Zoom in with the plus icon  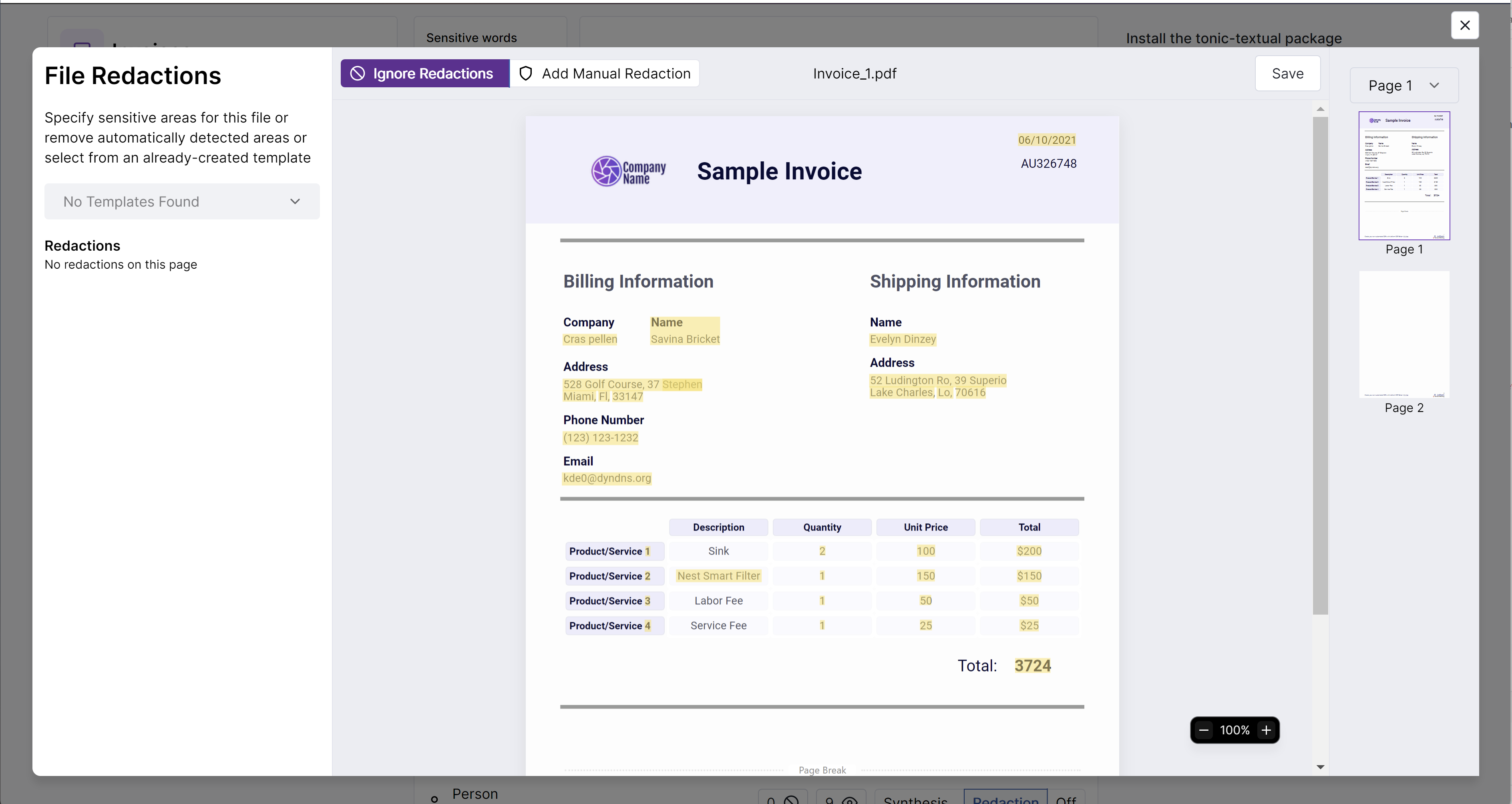(1266, 730)
